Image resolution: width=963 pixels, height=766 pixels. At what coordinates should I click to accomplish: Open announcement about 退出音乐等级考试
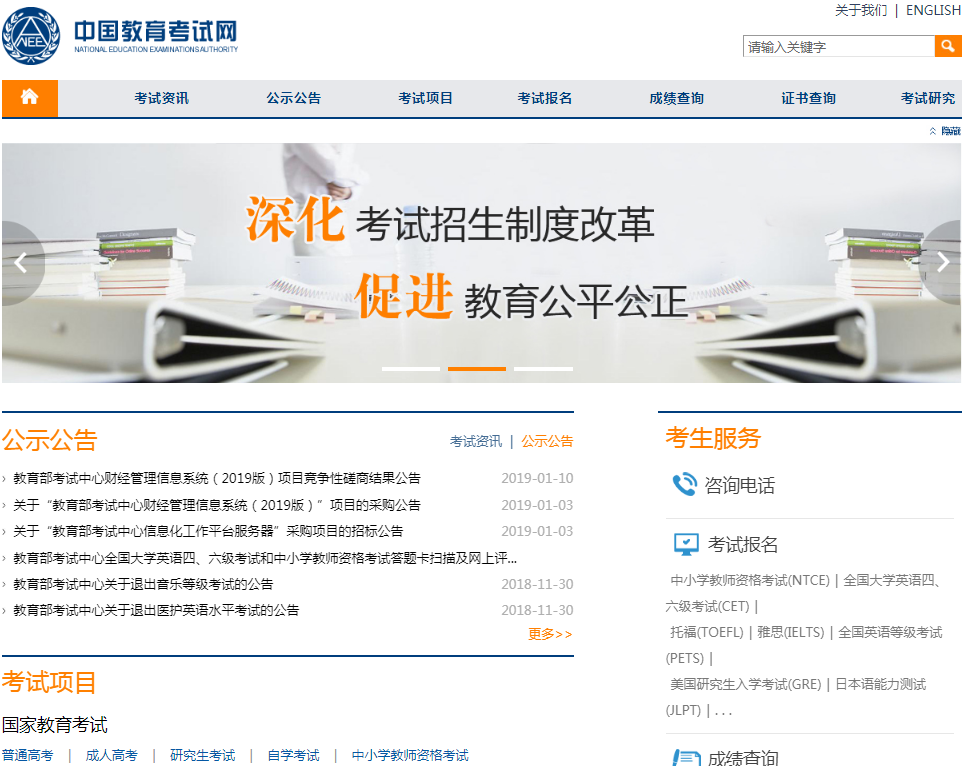point(143,584)
